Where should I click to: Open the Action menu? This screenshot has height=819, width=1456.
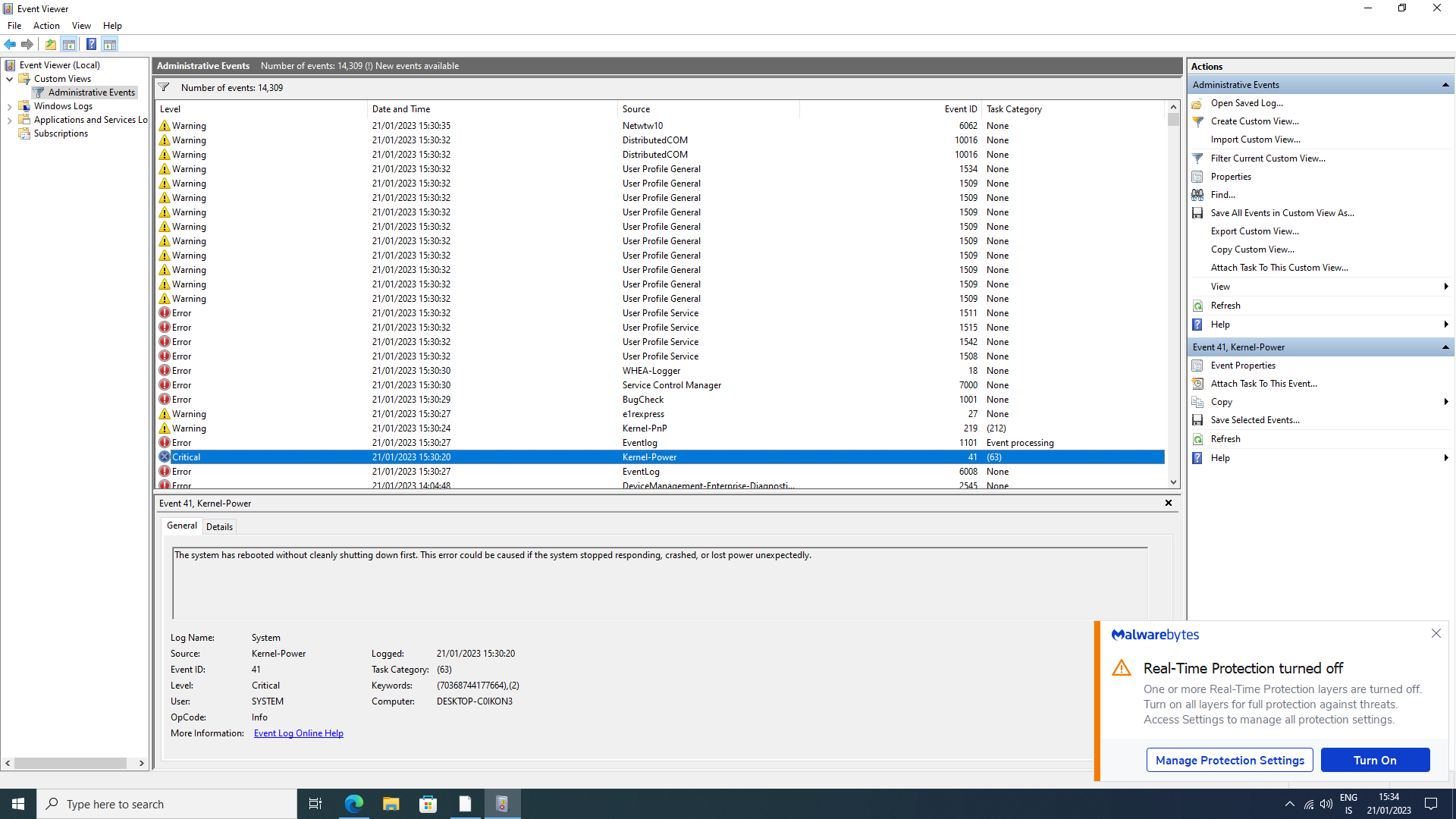point(46,25)
